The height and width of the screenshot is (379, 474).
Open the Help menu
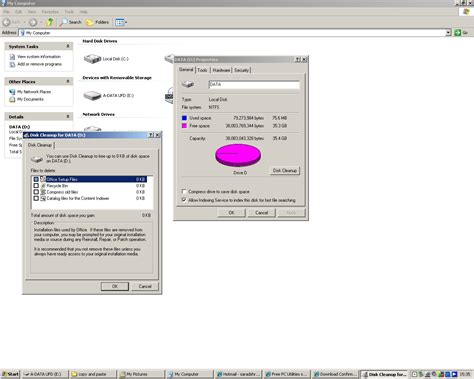click(83, 12)
